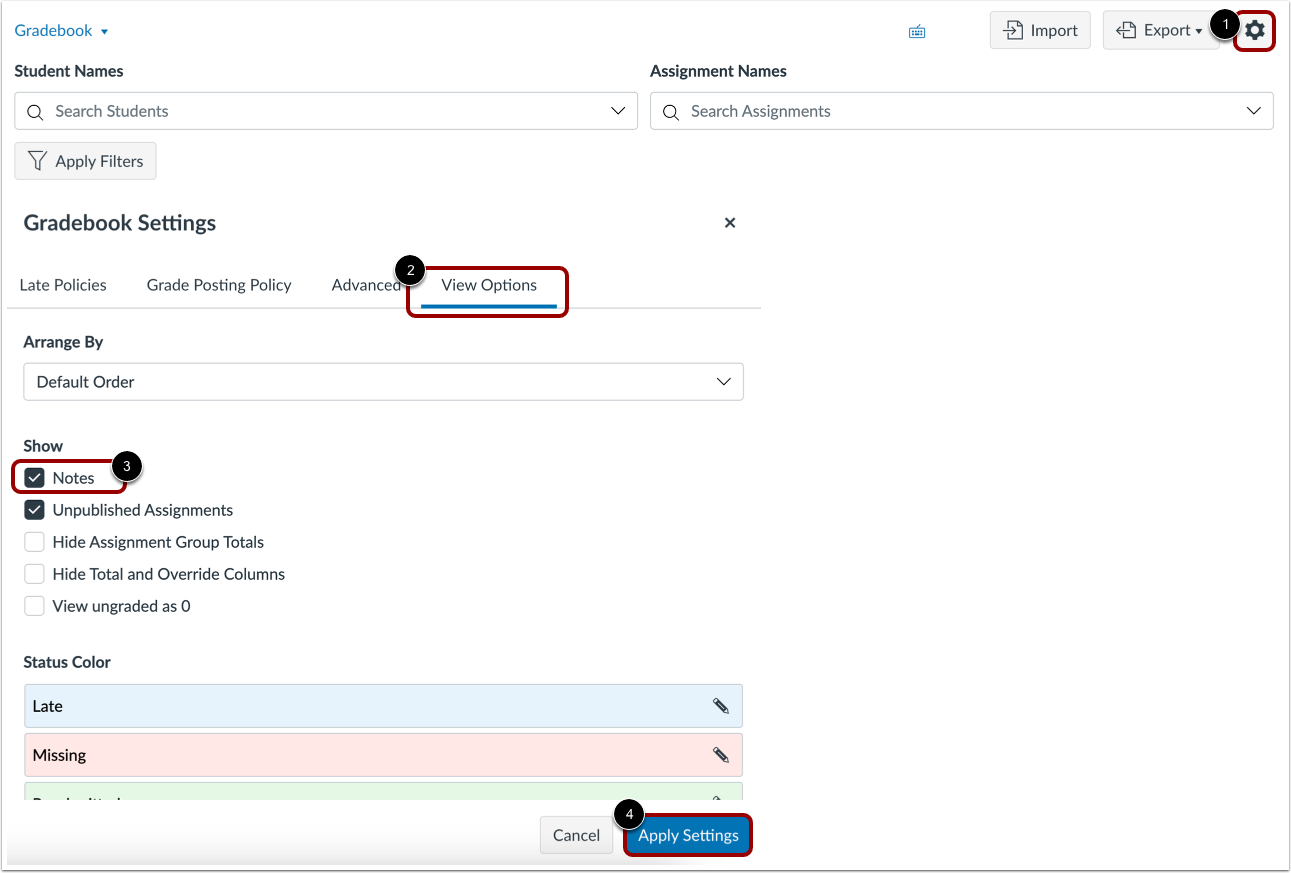Open the Grade Posting Policy tab
Viewport: 1291px width, 873px height.
point(218,285)
